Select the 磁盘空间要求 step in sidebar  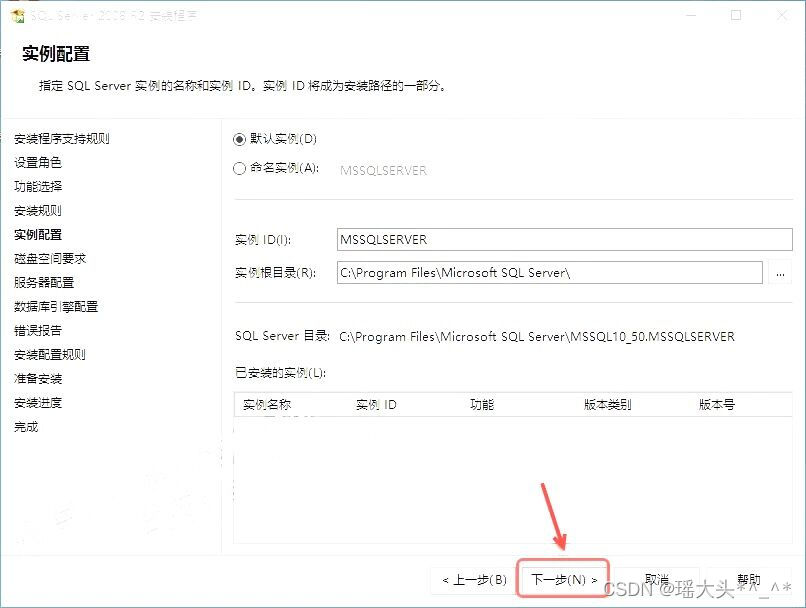pyautogui.click(x=50, y=259)
